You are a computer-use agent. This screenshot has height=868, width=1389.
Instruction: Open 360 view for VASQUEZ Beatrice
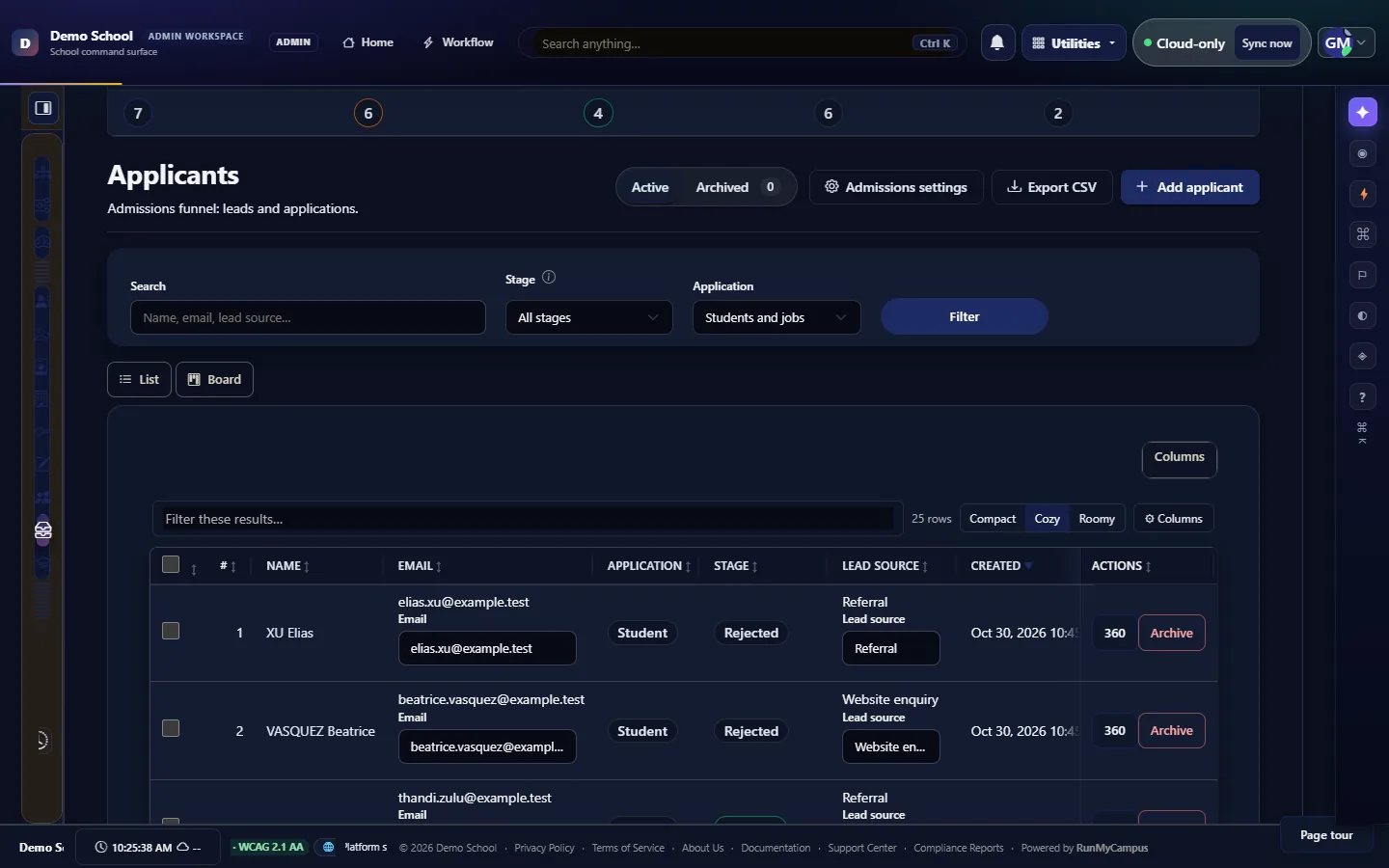pyautogui.click(x=1115, y=730)
